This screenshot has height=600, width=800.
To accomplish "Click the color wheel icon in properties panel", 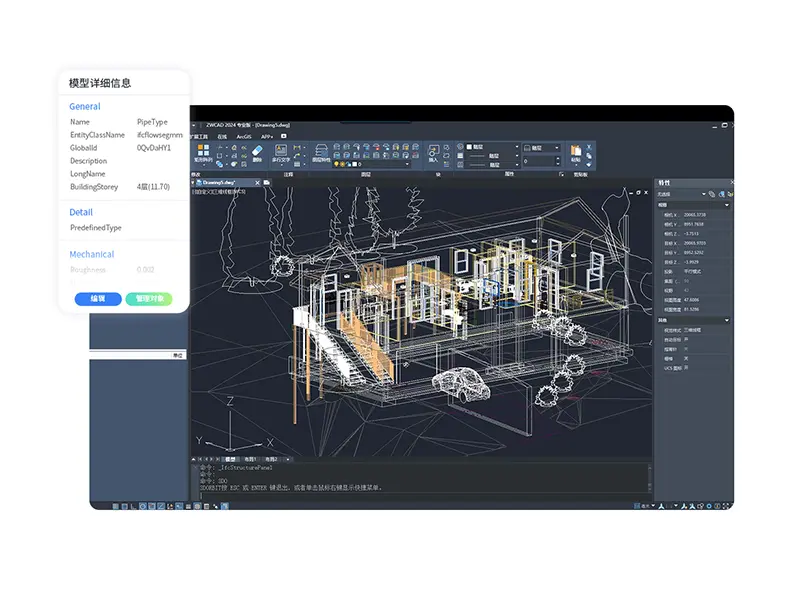I will [461, 146].
